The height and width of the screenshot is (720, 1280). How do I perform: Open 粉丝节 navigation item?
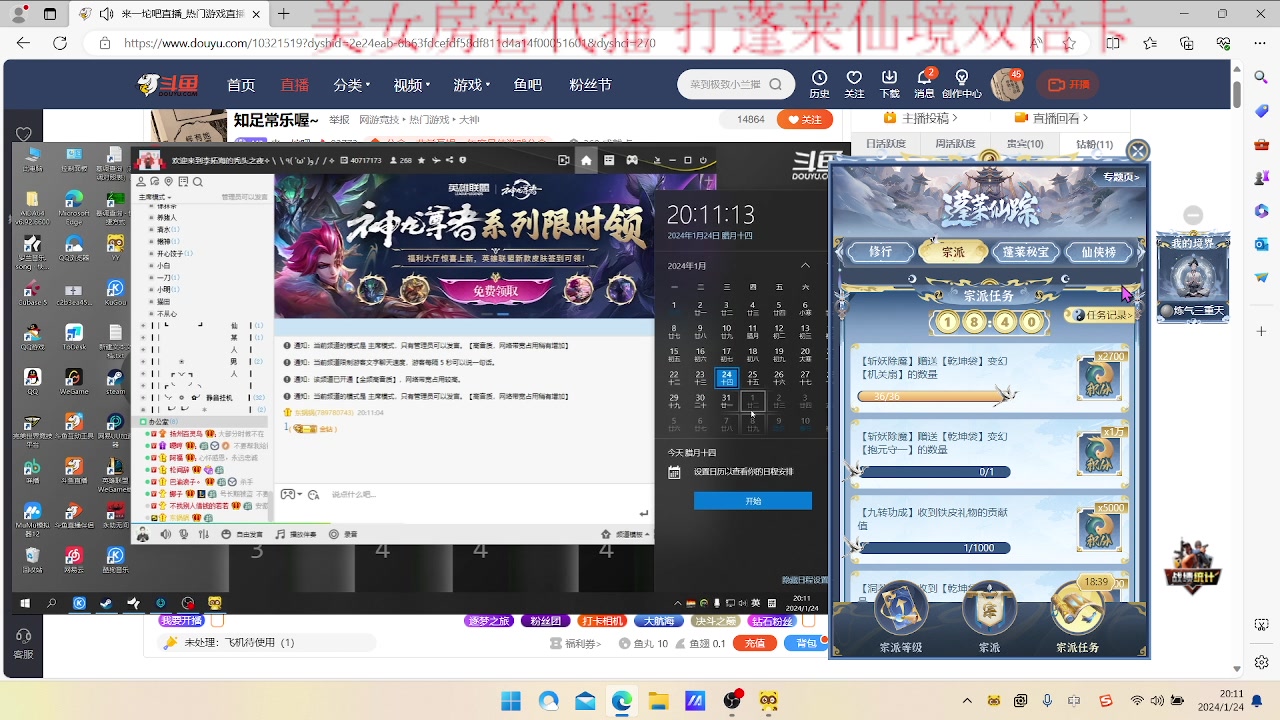click(590, 85)
